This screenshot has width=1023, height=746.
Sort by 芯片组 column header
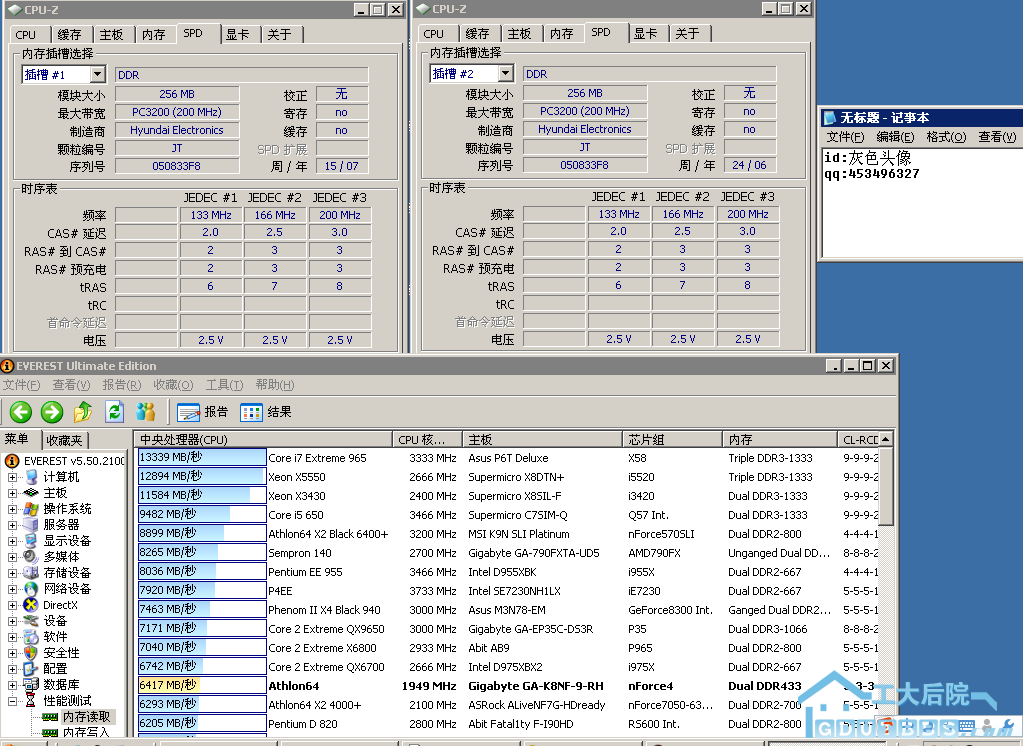672,440
